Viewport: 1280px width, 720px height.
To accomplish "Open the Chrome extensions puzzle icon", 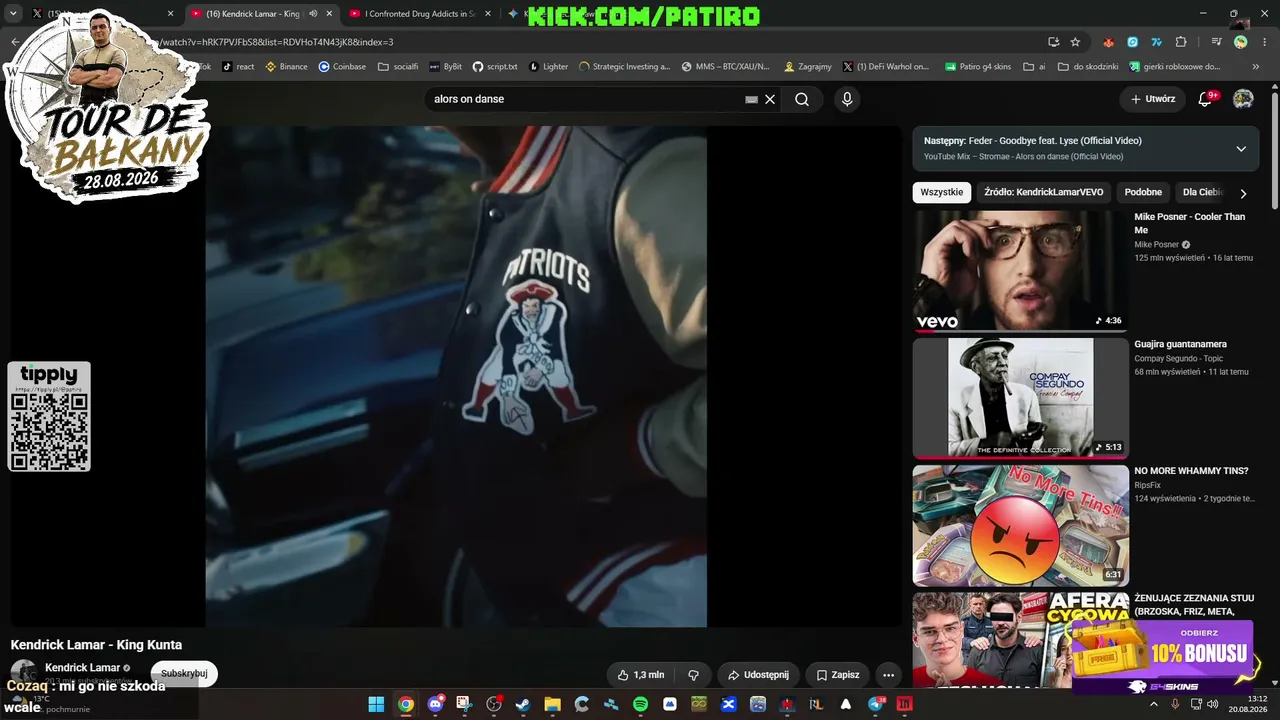I will point(1181,42).
